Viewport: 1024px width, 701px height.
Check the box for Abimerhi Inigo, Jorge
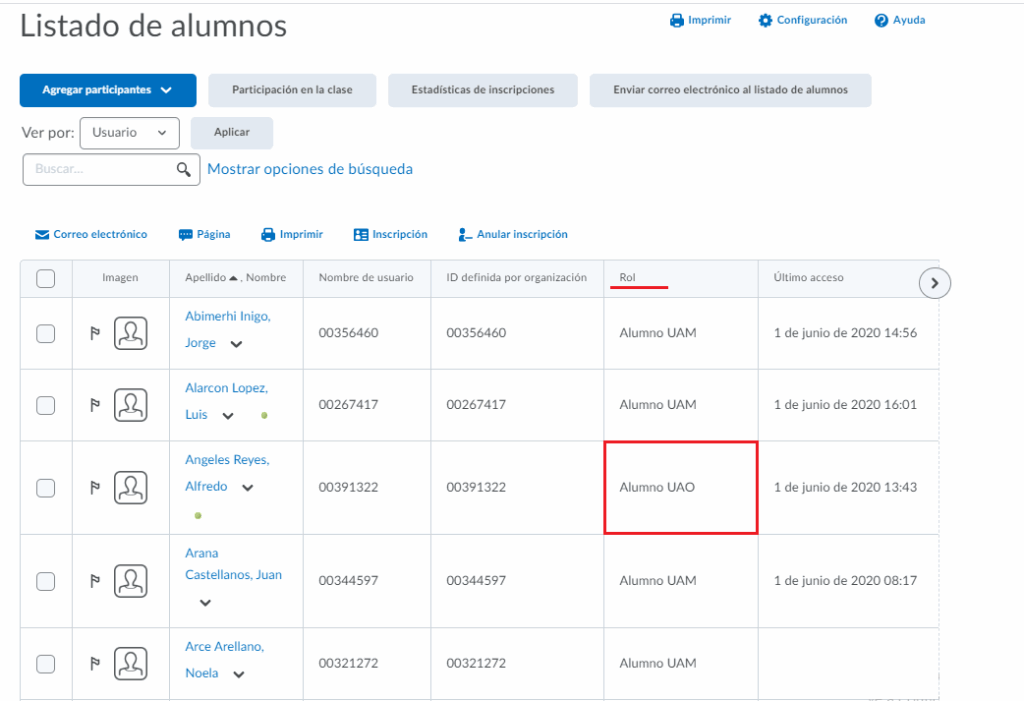(46, 334)
